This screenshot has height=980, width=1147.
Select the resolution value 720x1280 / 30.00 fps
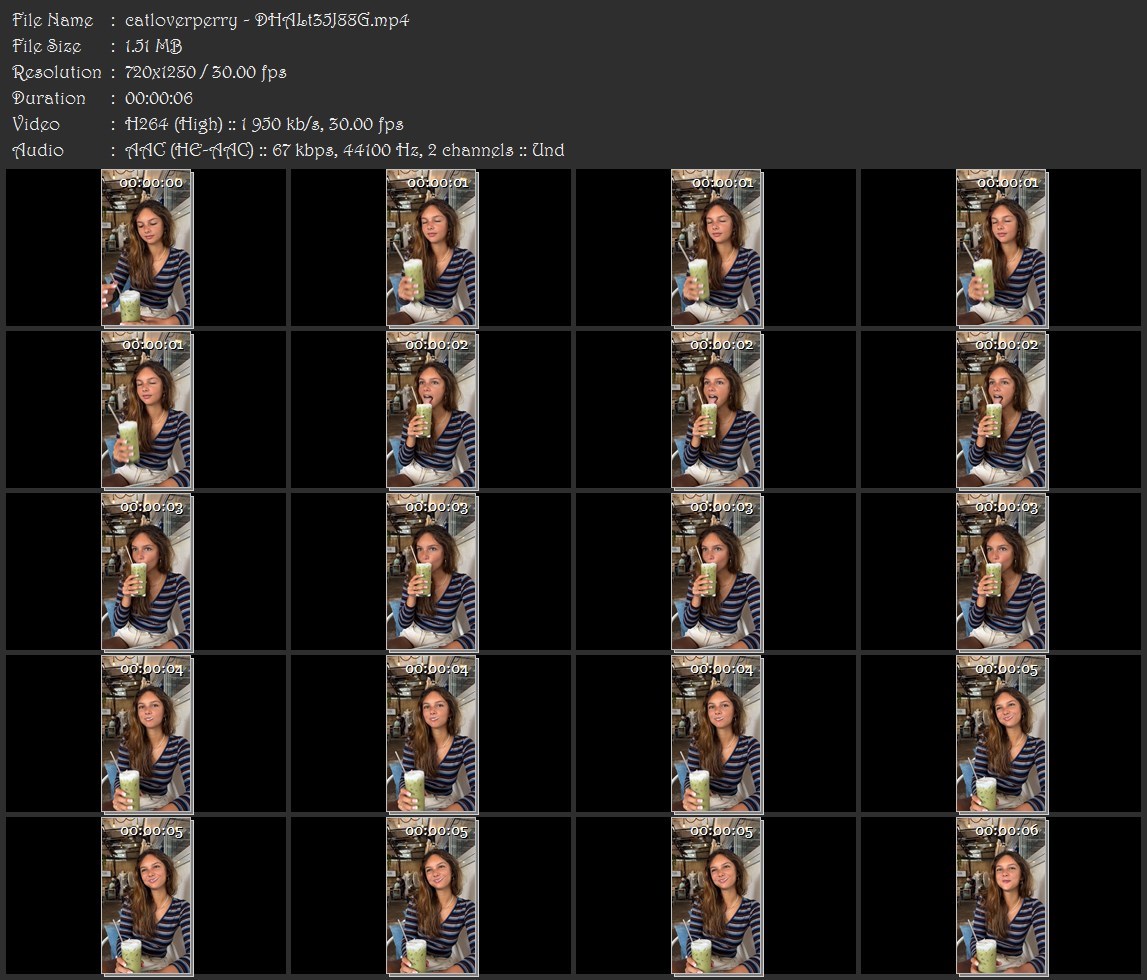click(x=206, y=72)
